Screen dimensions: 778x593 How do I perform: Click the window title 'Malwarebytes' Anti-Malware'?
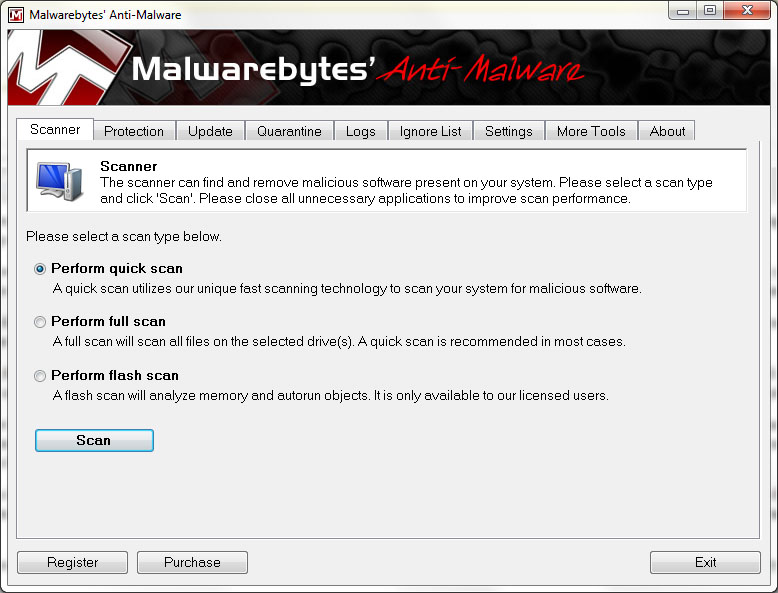click(105, 15)
